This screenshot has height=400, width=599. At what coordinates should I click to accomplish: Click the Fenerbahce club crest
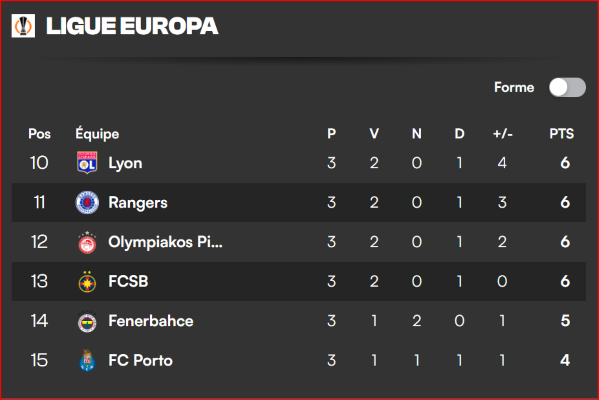(x=87, y=321)
